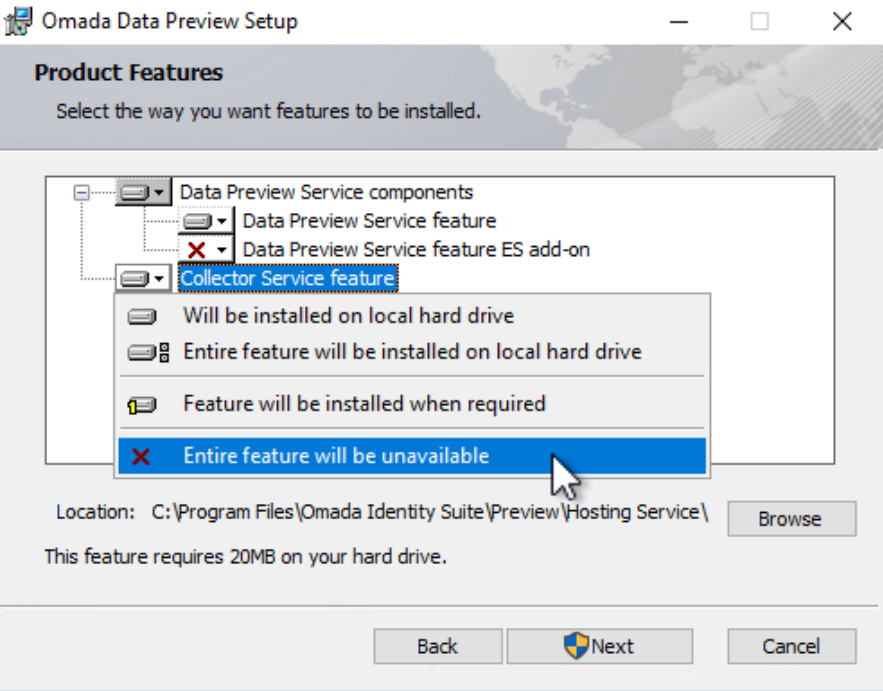Open dropdown arrow for ES add-on feature
Screen dimensions: 883x691
222,249
